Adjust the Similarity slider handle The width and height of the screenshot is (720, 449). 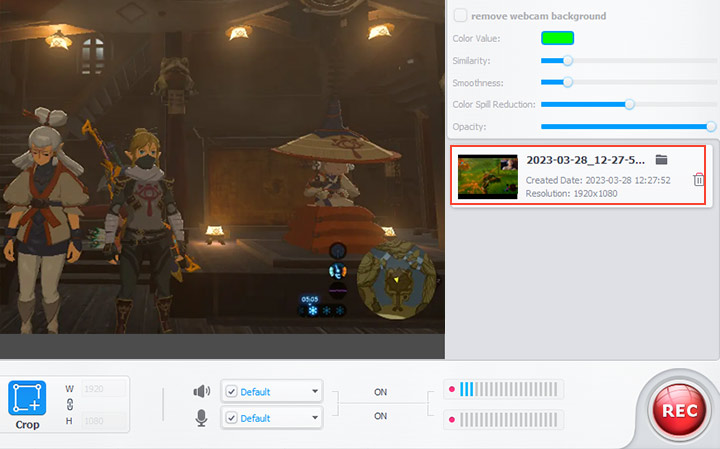[568, 61]
